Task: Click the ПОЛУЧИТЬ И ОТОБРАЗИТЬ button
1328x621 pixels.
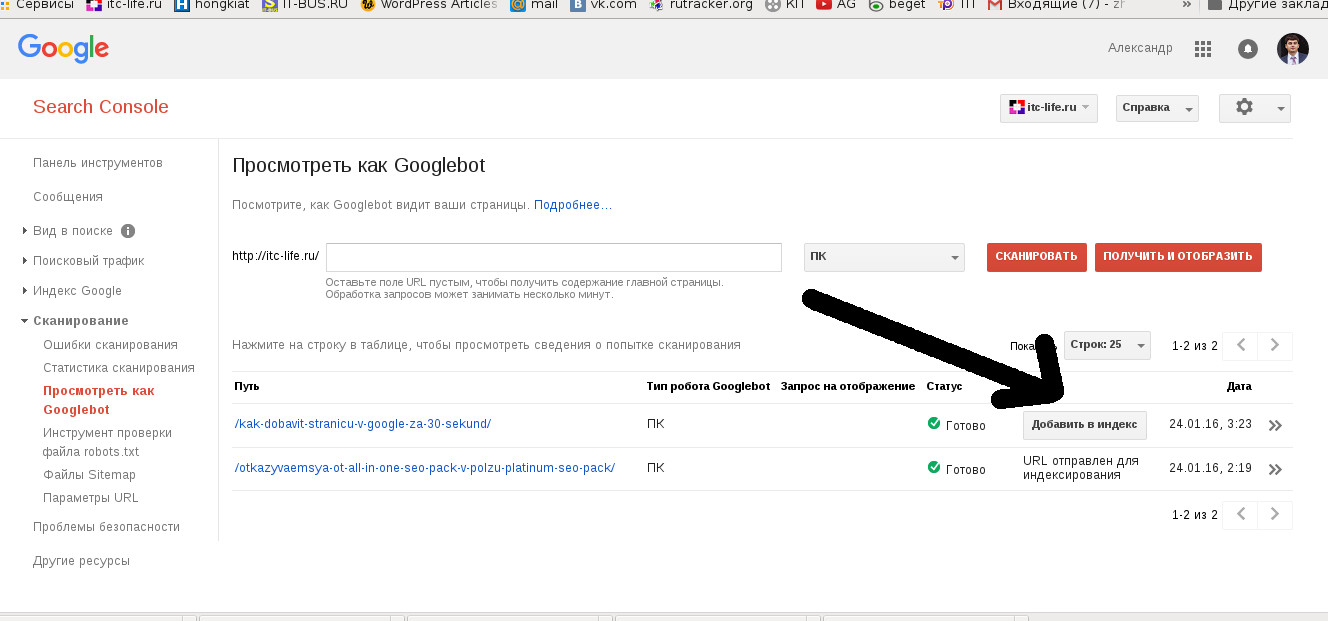Action: 1178,257
